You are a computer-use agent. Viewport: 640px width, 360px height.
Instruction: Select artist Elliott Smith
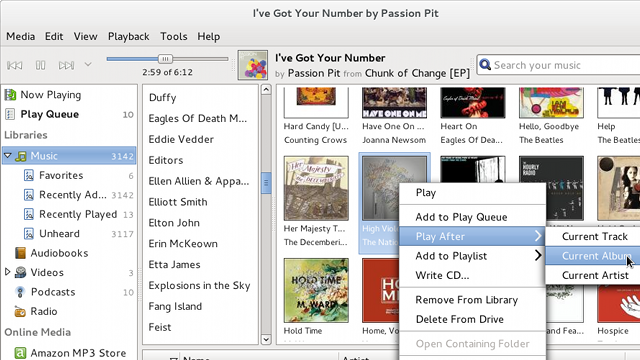click(x=178, y=202)
